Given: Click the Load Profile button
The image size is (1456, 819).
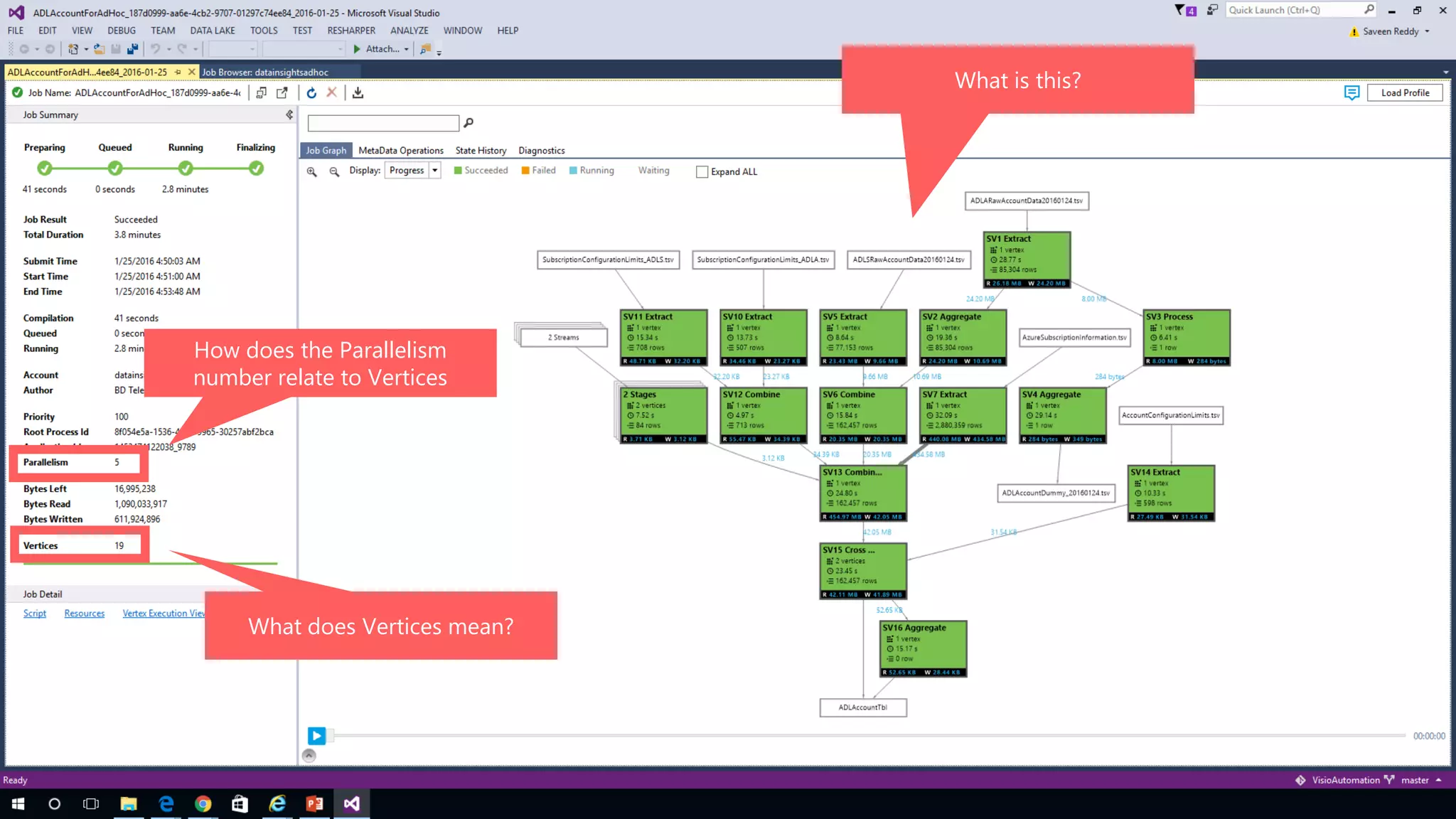Looking at the screenshot, I should coord(1404,93).
